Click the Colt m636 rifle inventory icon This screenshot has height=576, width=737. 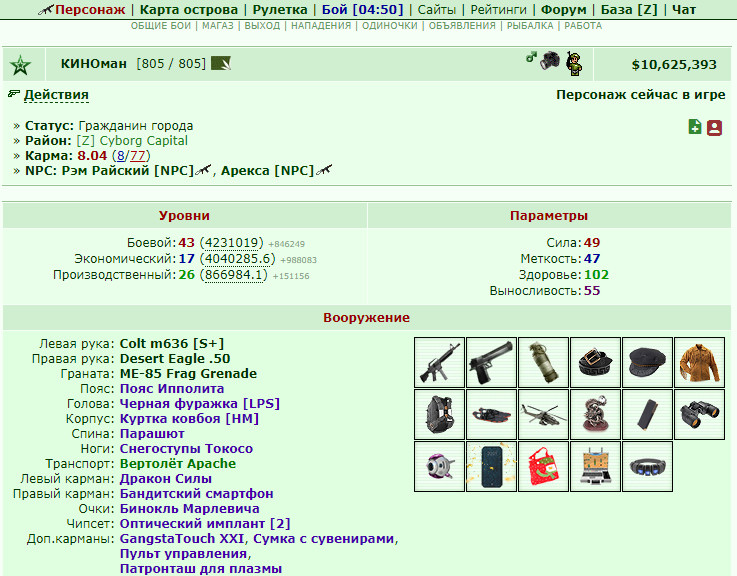[439, 363]
